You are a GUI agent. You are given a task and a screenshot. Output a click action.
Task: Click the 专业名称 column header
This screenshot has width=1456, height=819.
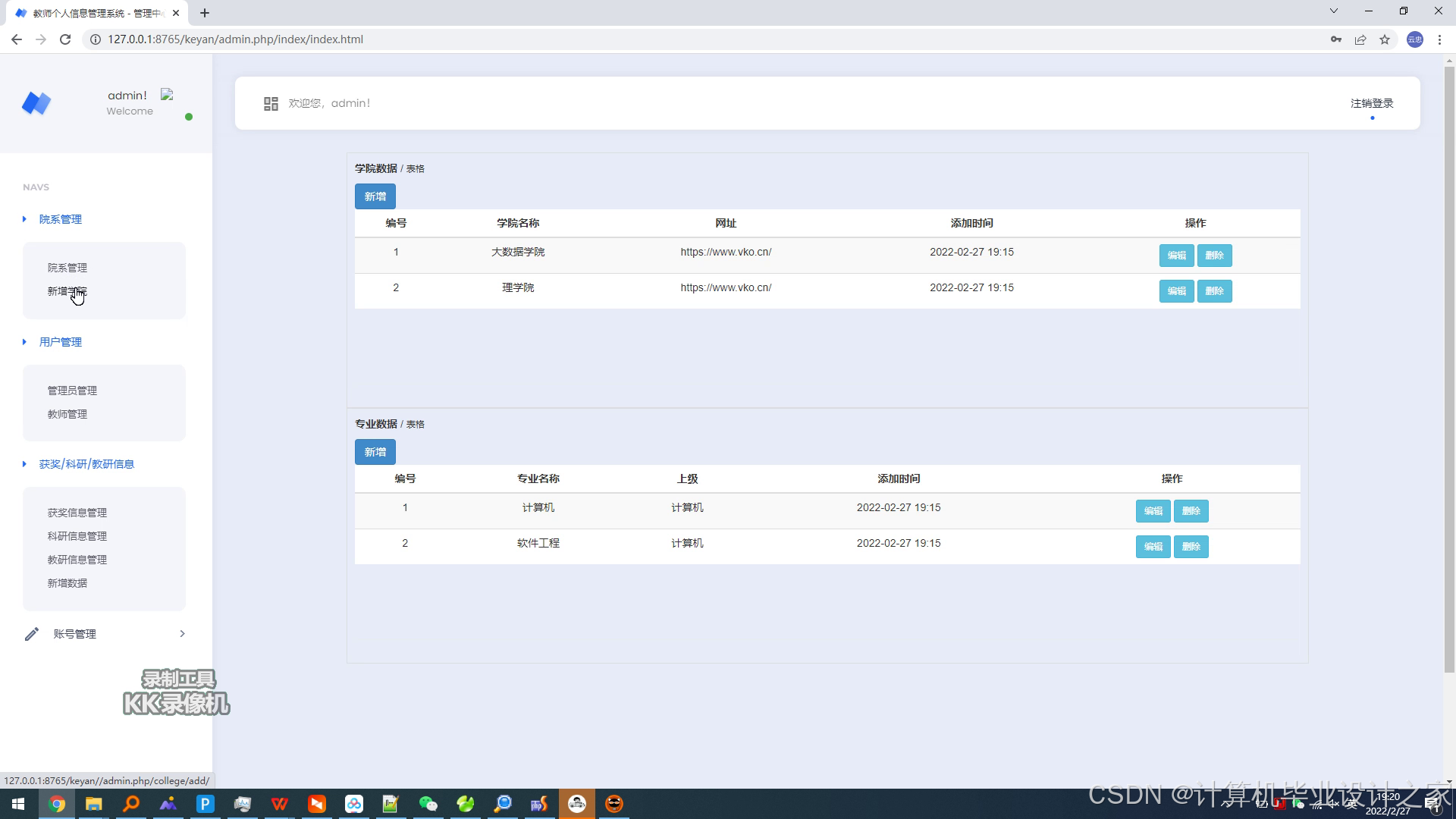(538, 479)
